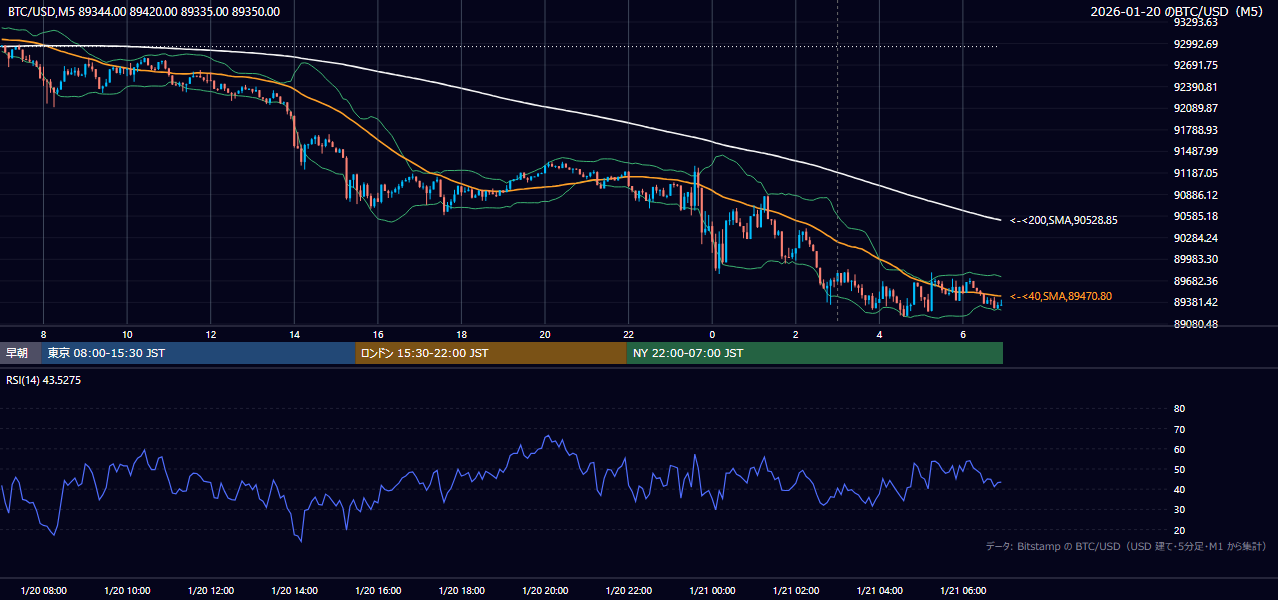Screen dimensions: 1278x600
Task: Click the price axis value 89080.48
Action: tap(1196, 324)
